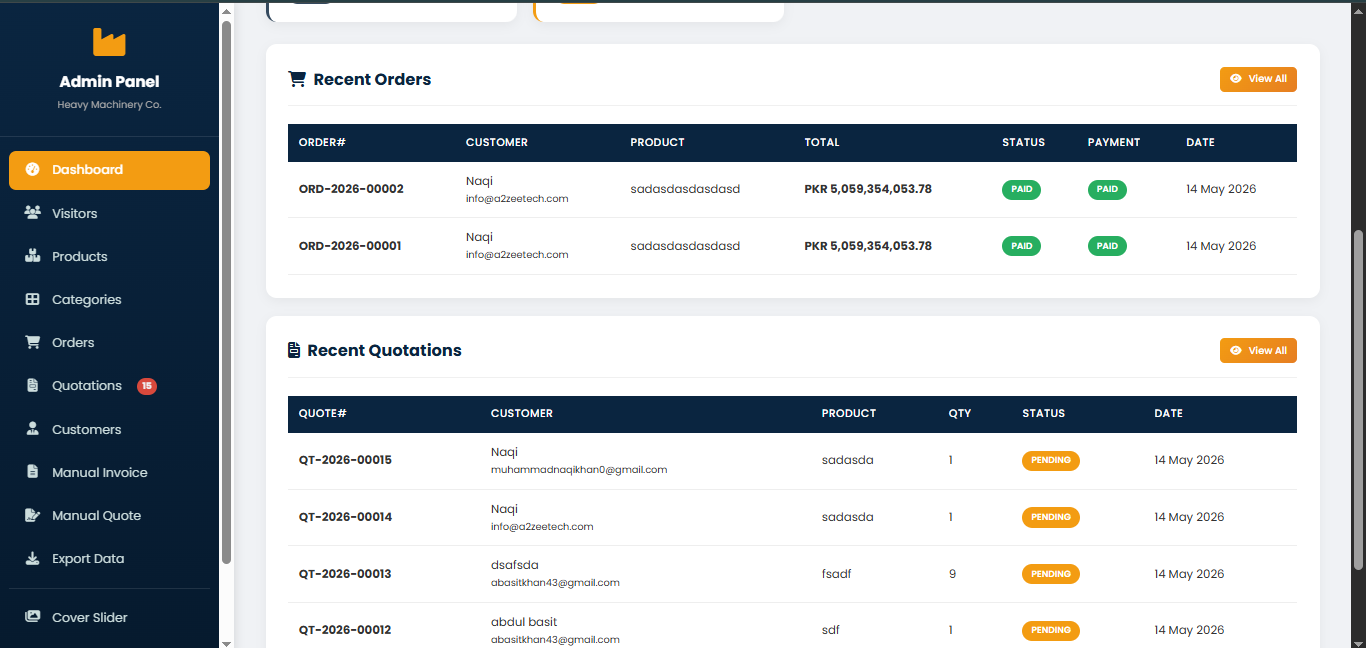
Task: Click View All for Recent Orders
Action: (1258, 79)
